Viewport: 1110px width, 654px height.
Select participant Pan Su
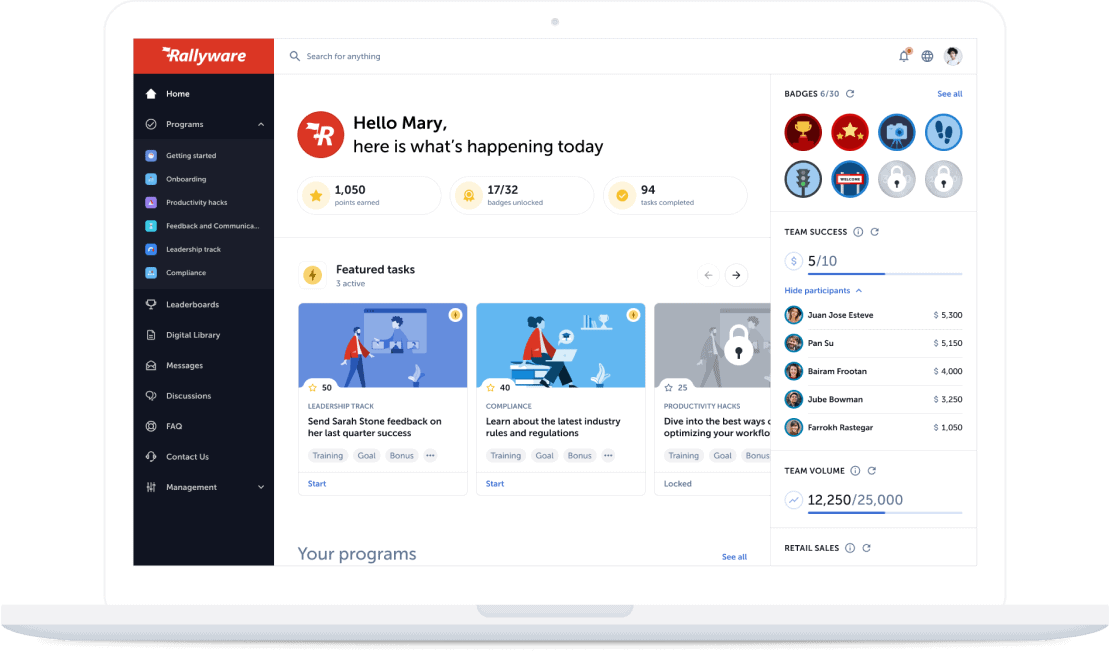[x=874, y=343]
